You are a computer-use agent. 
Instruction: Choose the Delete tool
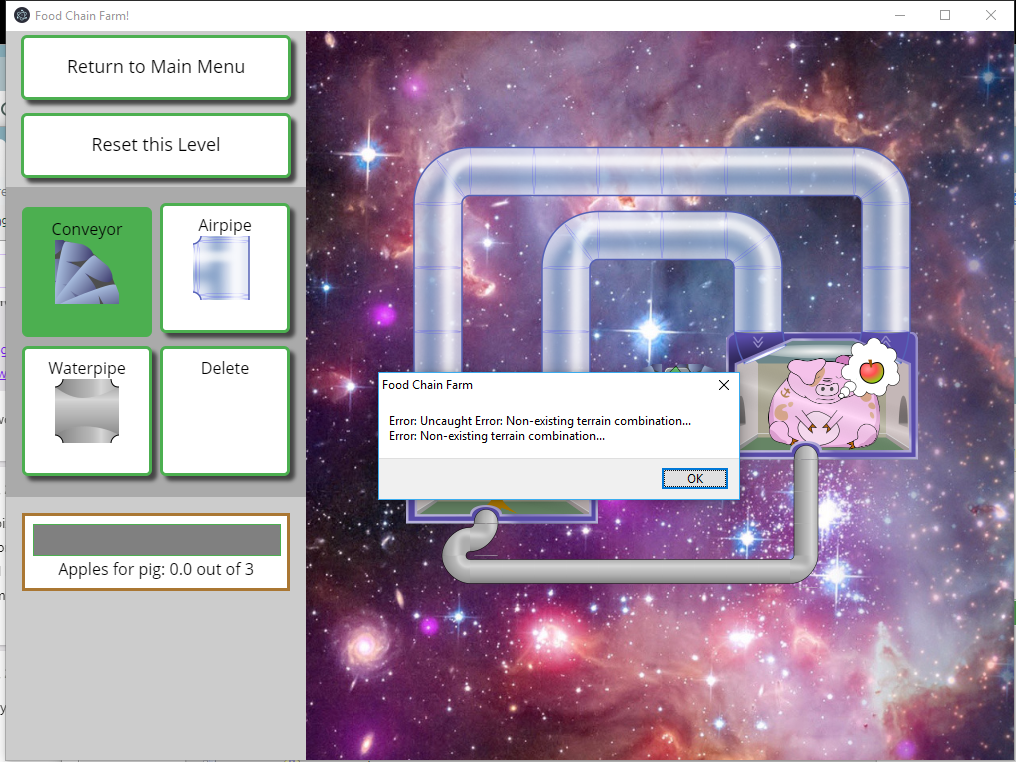(x=225, y=410)
